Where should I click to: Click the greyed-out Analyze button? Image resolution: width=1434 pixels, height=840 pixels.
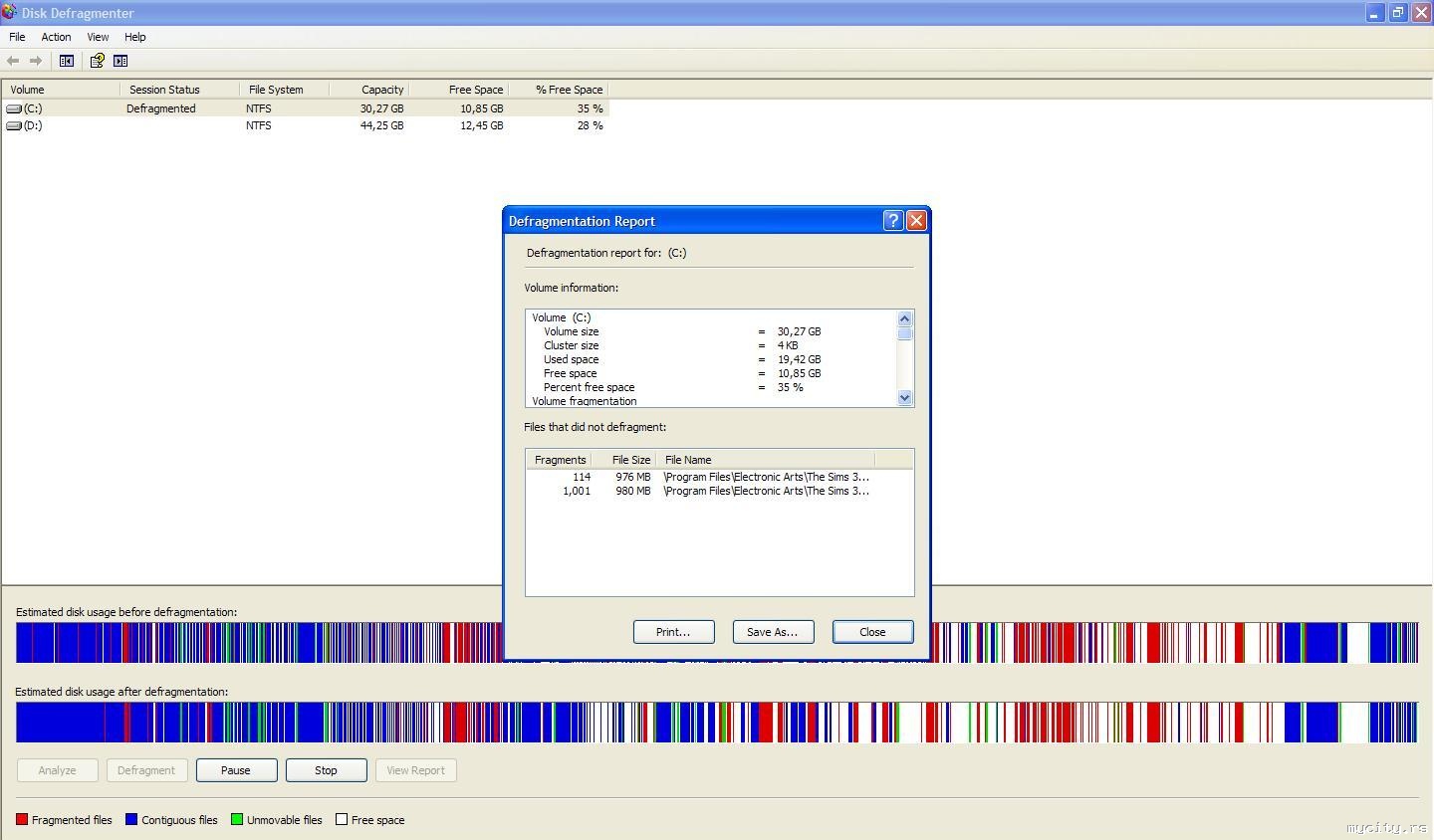(57, 770)
